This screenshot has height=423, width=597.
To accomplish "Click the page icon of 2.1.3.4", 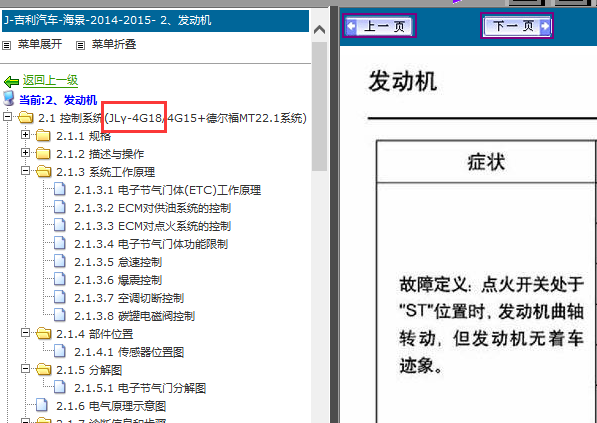I will tap(60, 243).
